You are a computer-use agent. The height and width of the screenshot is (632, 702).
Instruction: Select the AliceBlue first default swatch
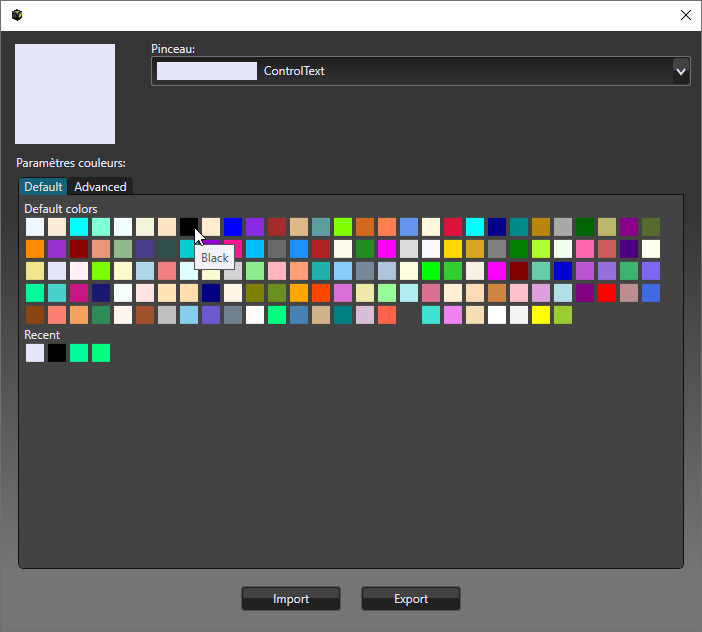(35, 227)
